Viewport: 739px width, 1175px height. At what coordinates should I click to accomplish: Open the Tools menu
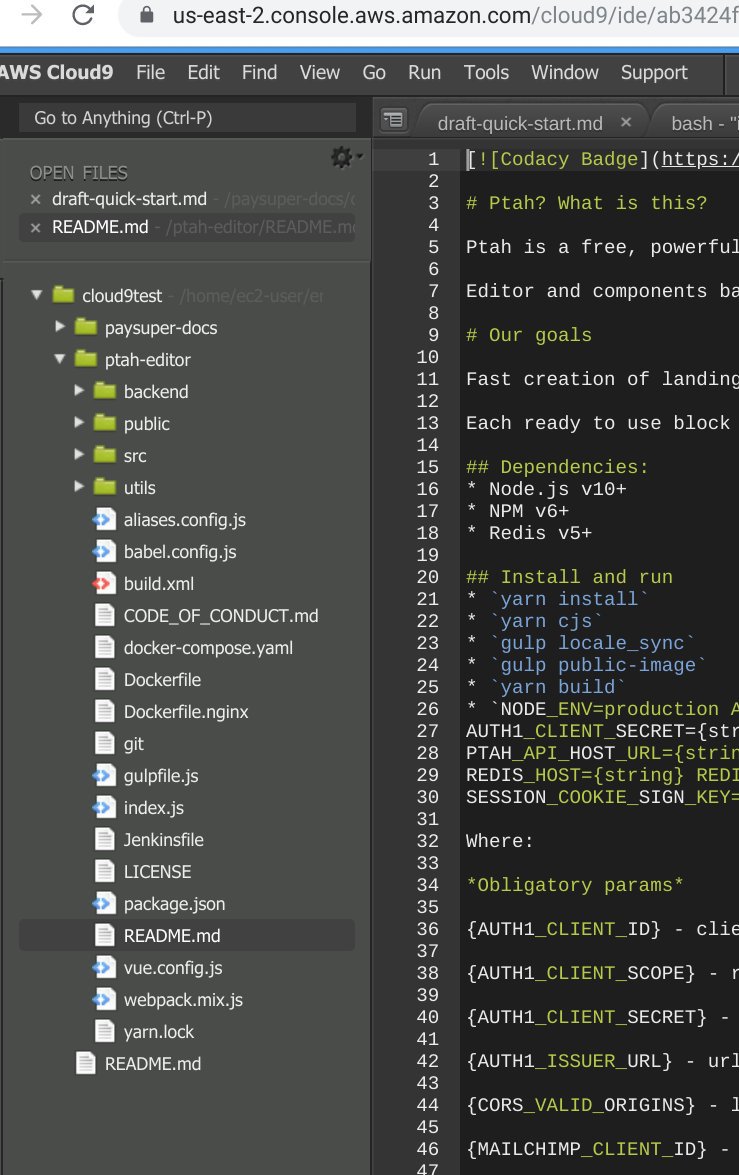coord(486,73)
